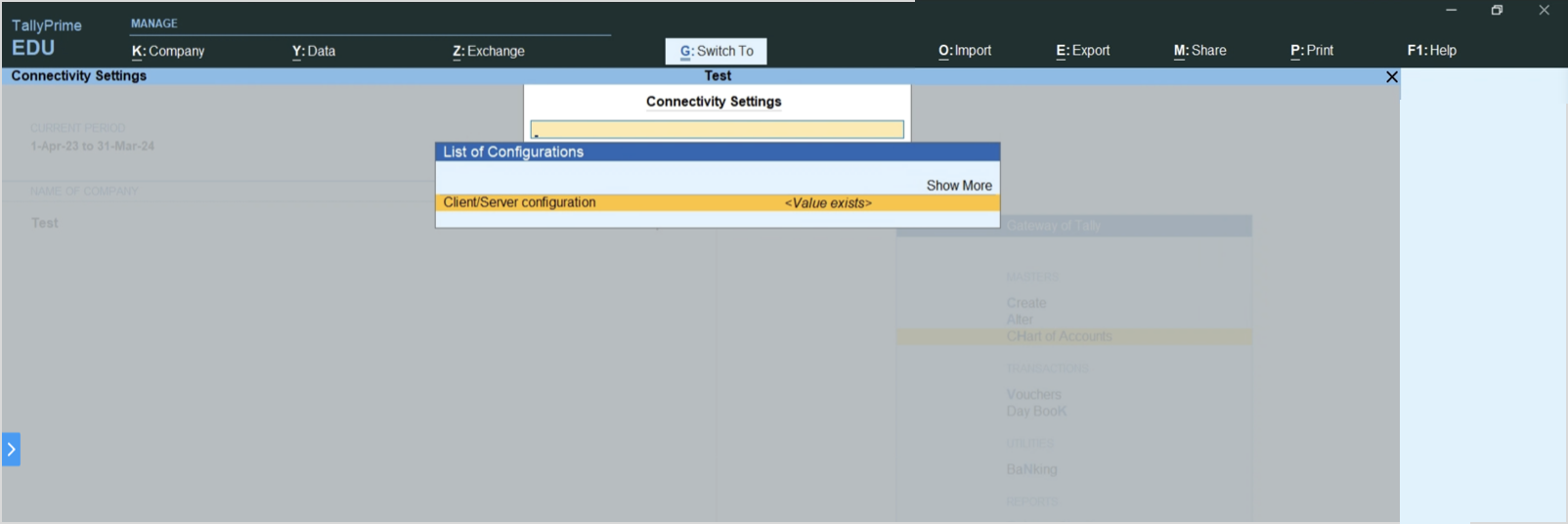The height and width of the screenshot is (524, 1568).
Task: Open the P: Print menu
Action: click(x=1312, y=51)
